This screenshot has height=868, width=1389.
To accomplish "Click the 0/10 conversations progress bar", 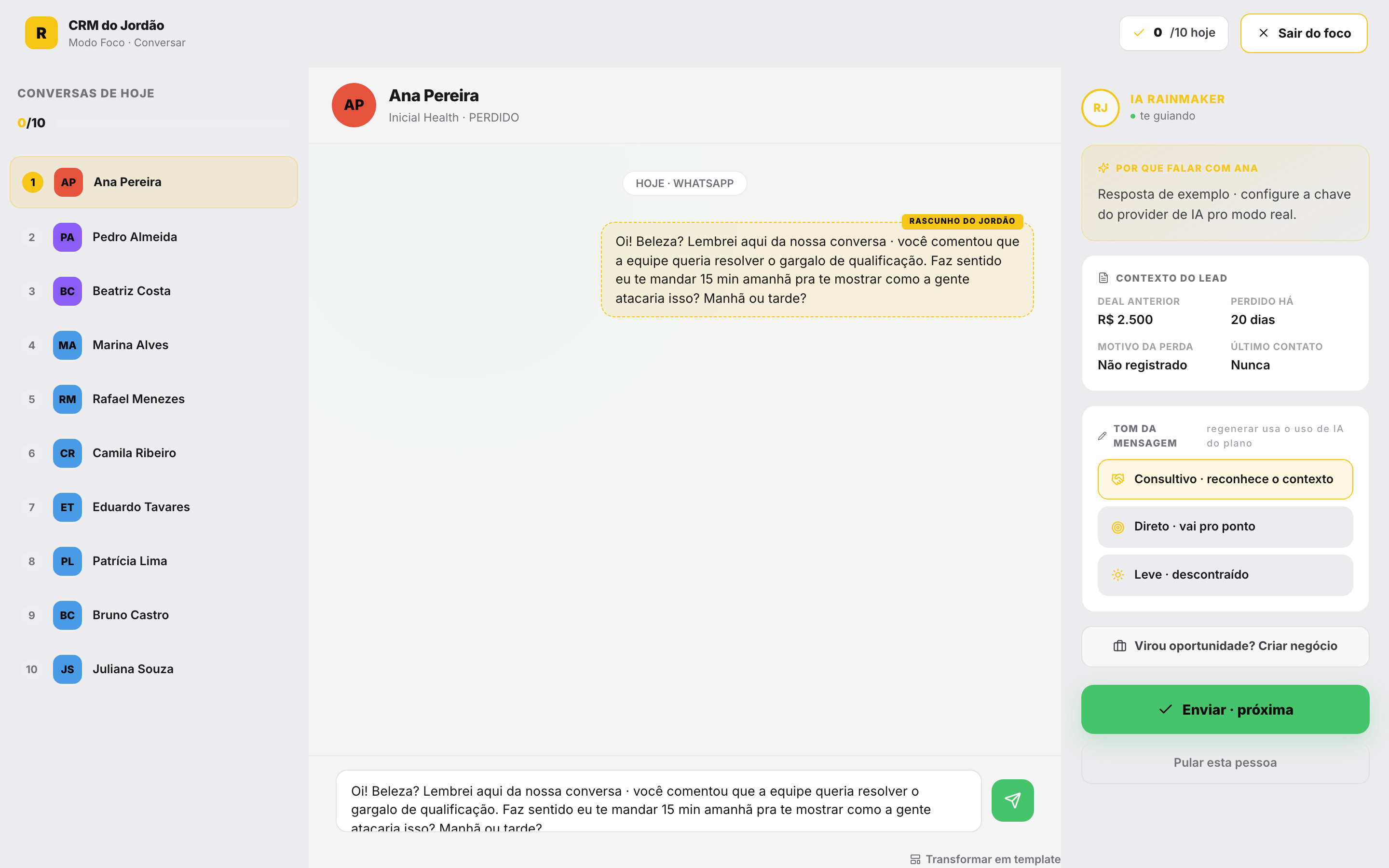I will click(x=172, y=123).
